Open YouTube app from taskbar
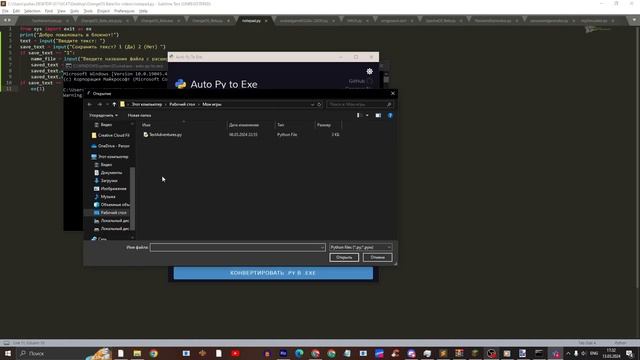The height and width of the screenshot is (360, 640). click(x=235, y=353)
